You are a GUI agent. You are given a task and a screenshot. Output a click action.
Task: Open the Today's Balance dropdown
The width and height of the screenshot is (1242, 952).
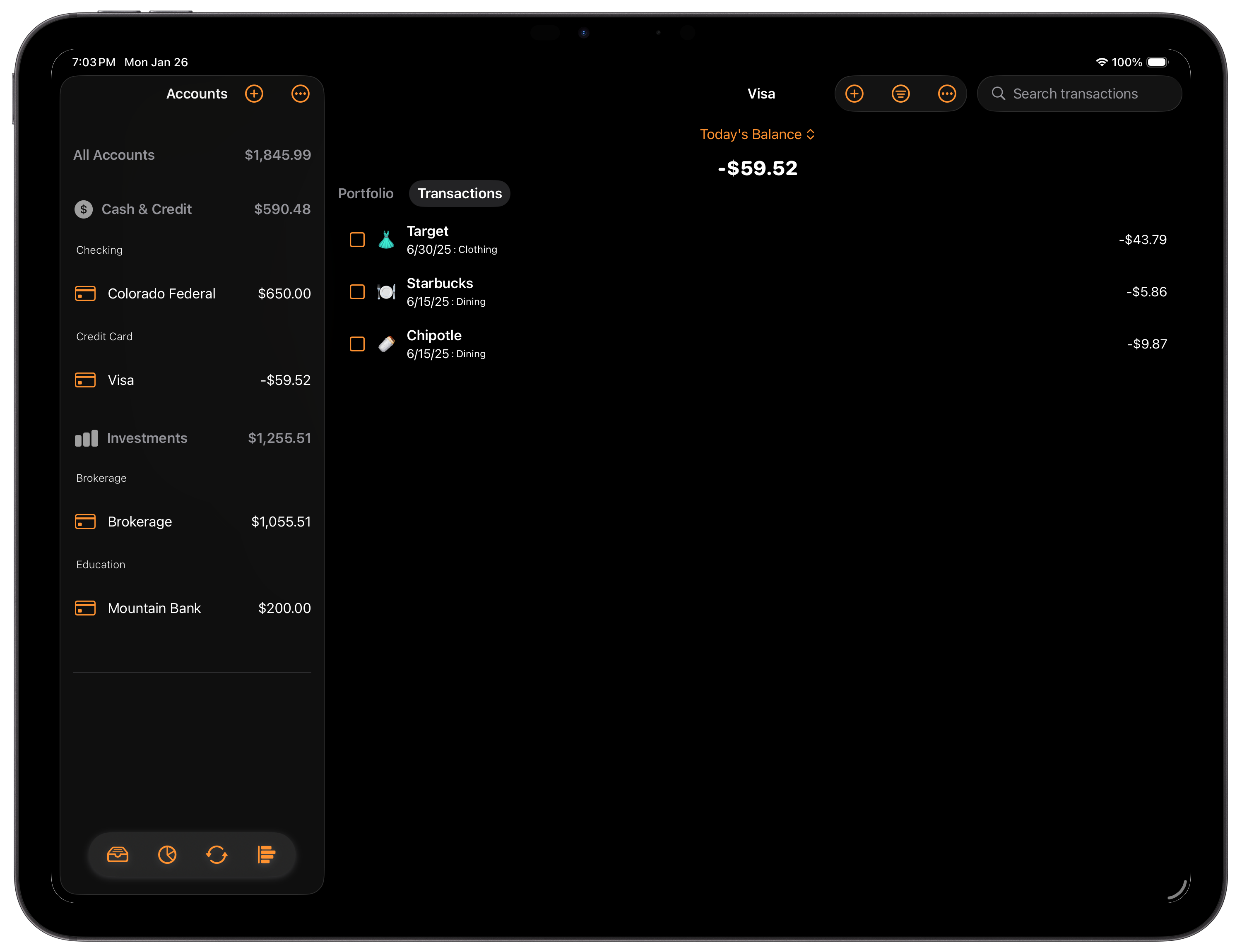point(757,134)
